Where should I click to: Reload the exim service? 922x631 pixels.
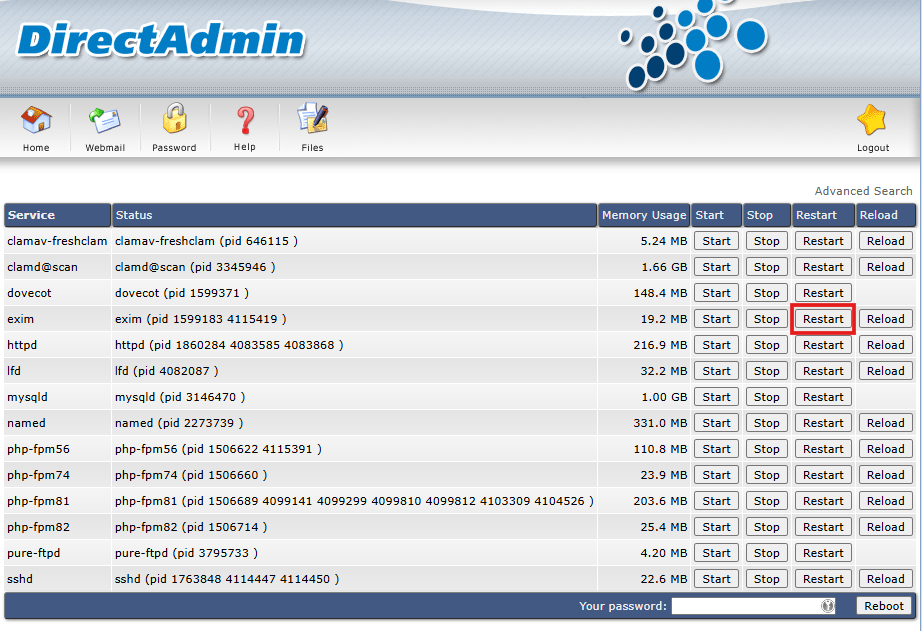[886, 319]
